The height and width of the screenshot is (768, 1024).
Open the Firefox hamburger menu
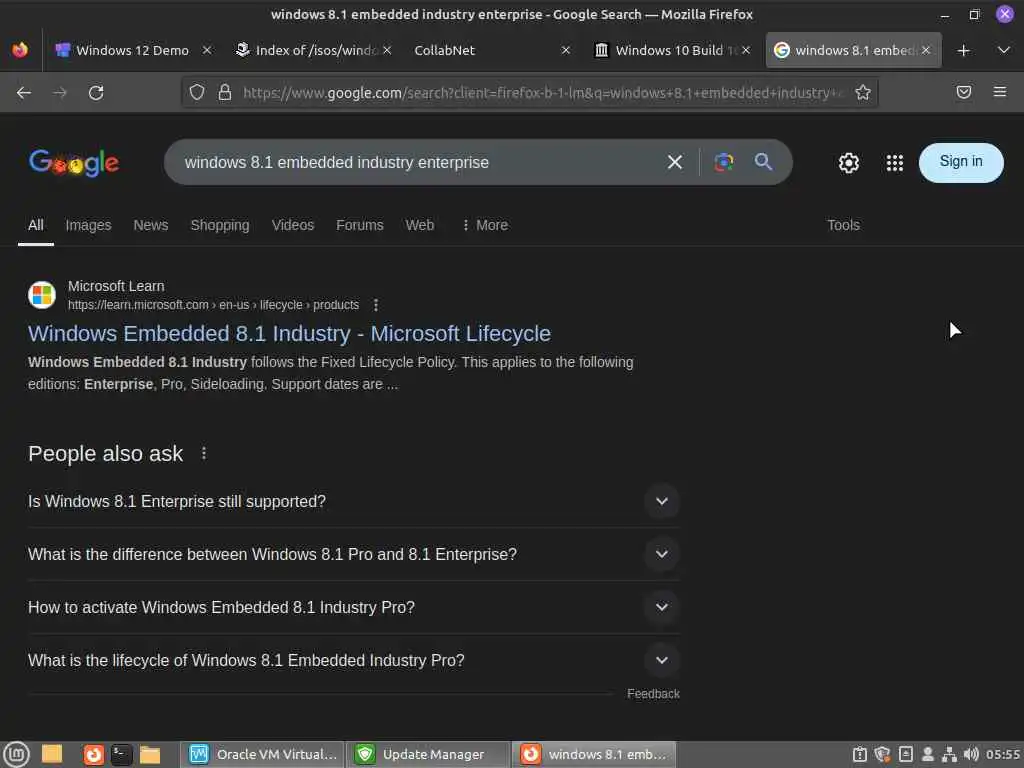point(1000,92)
